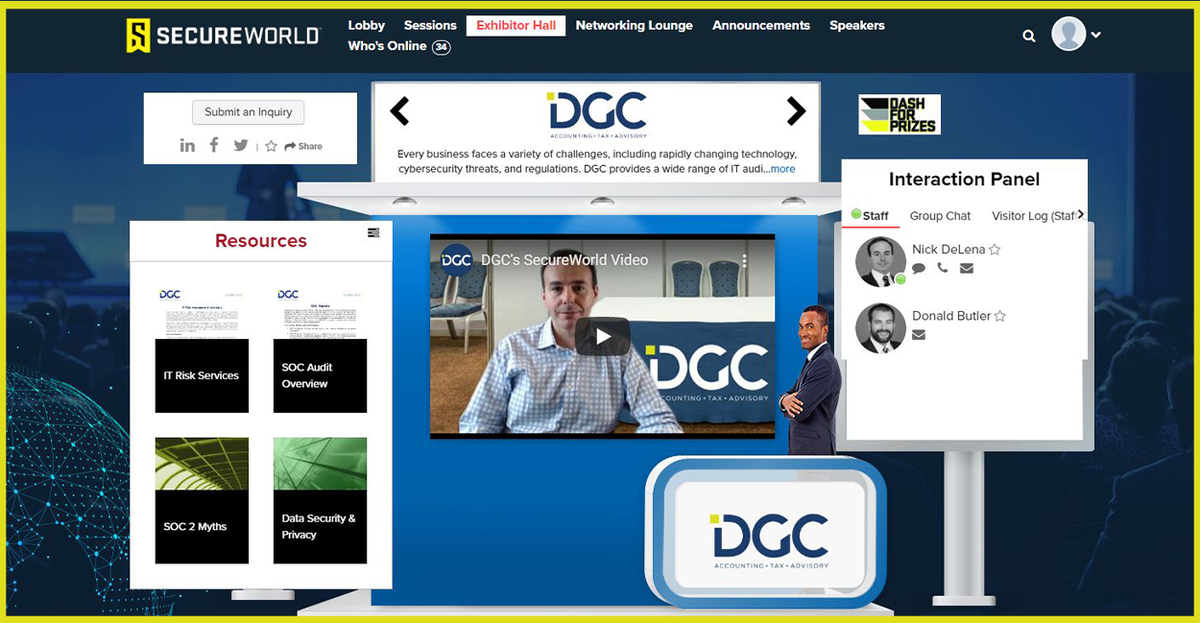Open Announcements
Image resolution: width=1200 pixels, height=623 pixels.
point(761,25)
